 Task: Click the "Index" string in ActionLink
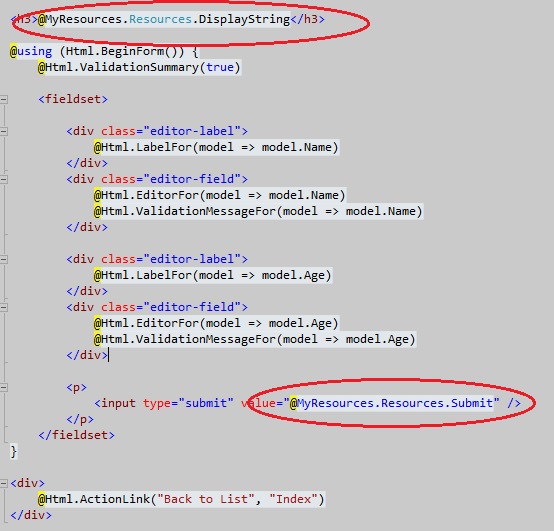293,499
